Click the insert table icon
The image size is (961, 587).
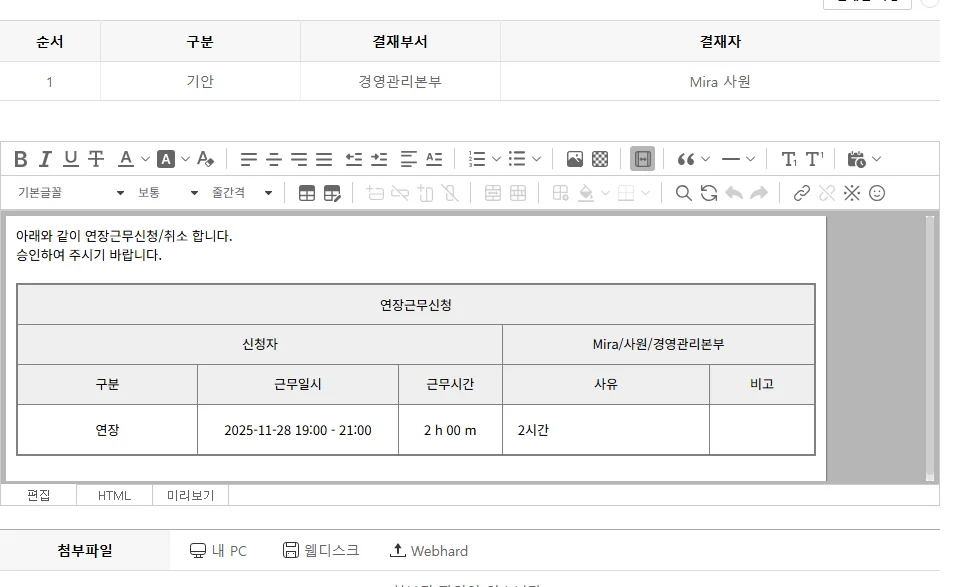307,193
